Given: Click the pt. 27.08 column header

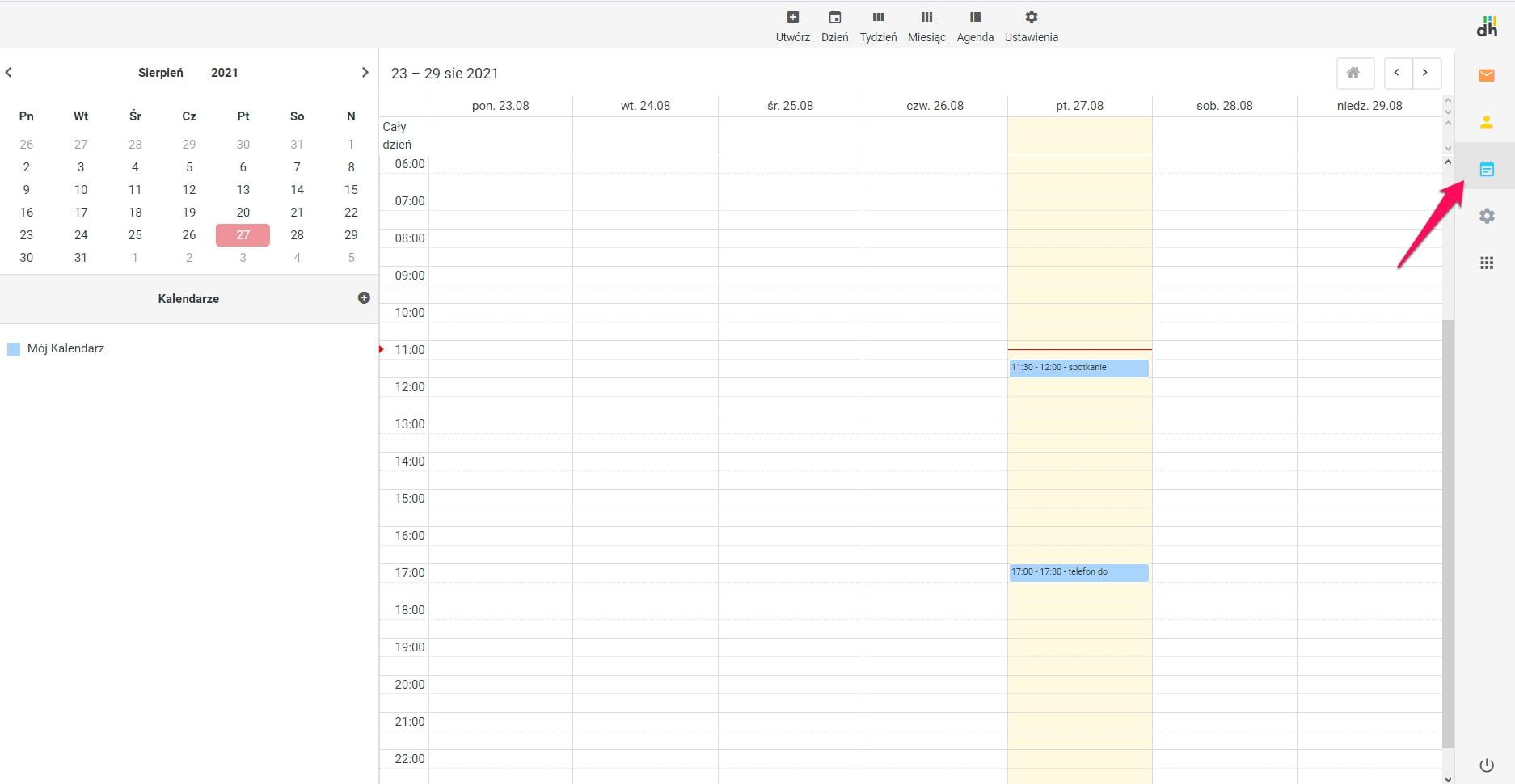Looking at the screenshot, I should [x=1079, y=106].
